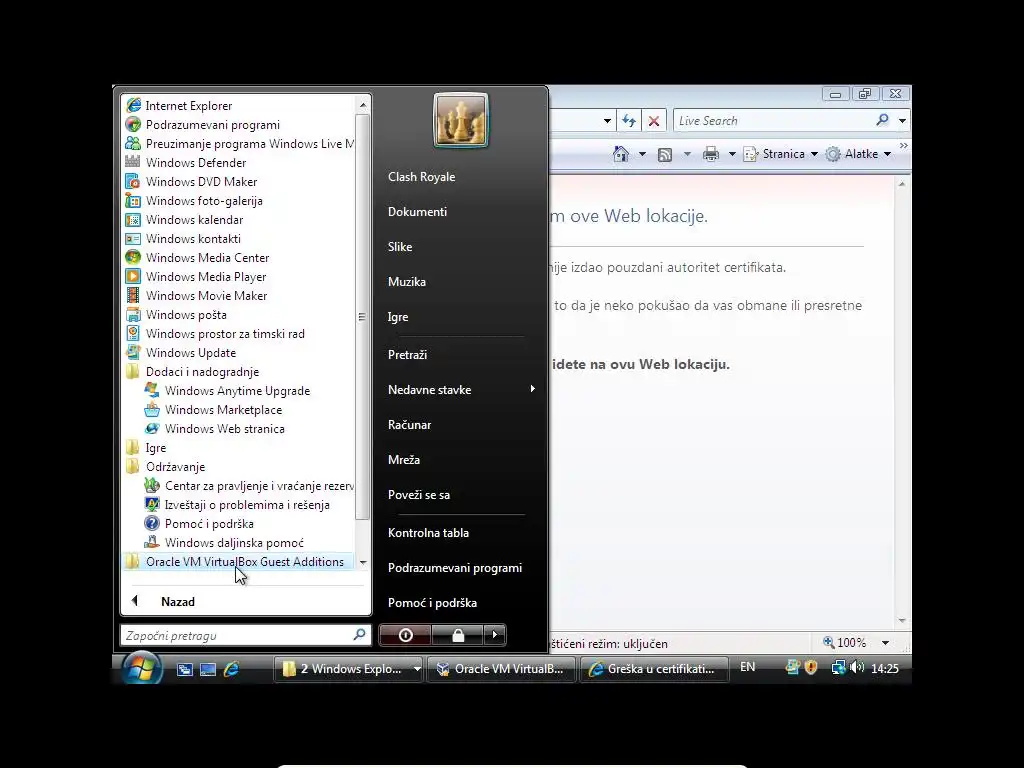Open Računar from Start menu

[409, 424]
